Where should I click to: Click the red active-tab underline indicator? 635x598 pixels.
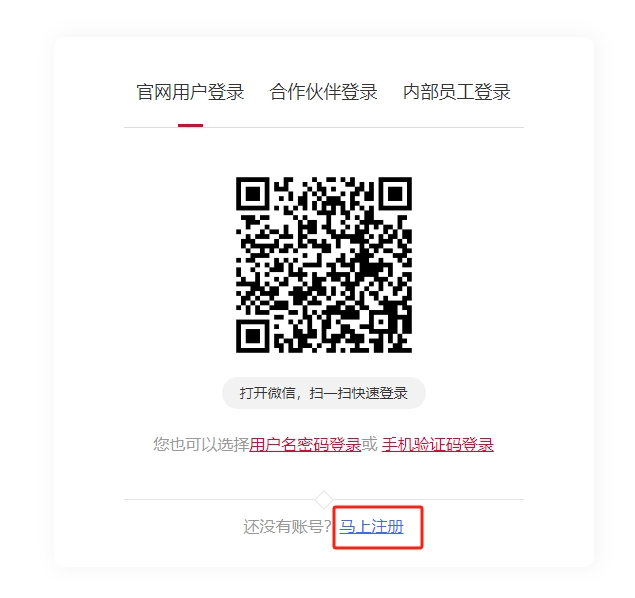pyautogui.click(x=190, y=126)
